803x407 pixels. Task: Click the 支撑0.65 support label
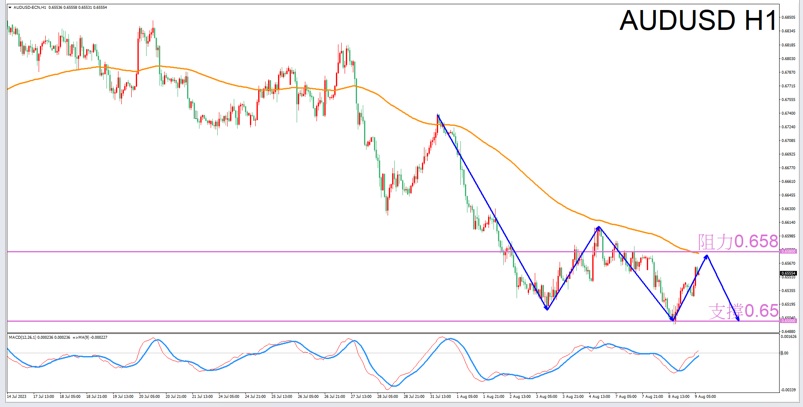point(744,311)
